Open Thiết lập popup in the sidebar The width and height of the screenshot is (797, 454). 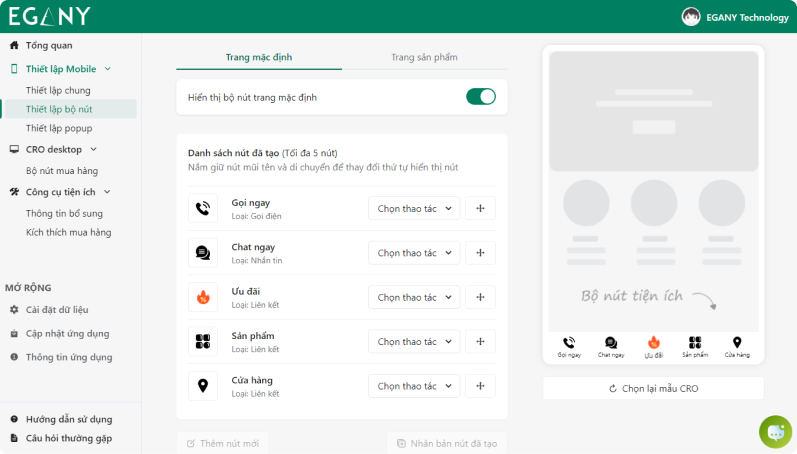[x=59, y=128]
